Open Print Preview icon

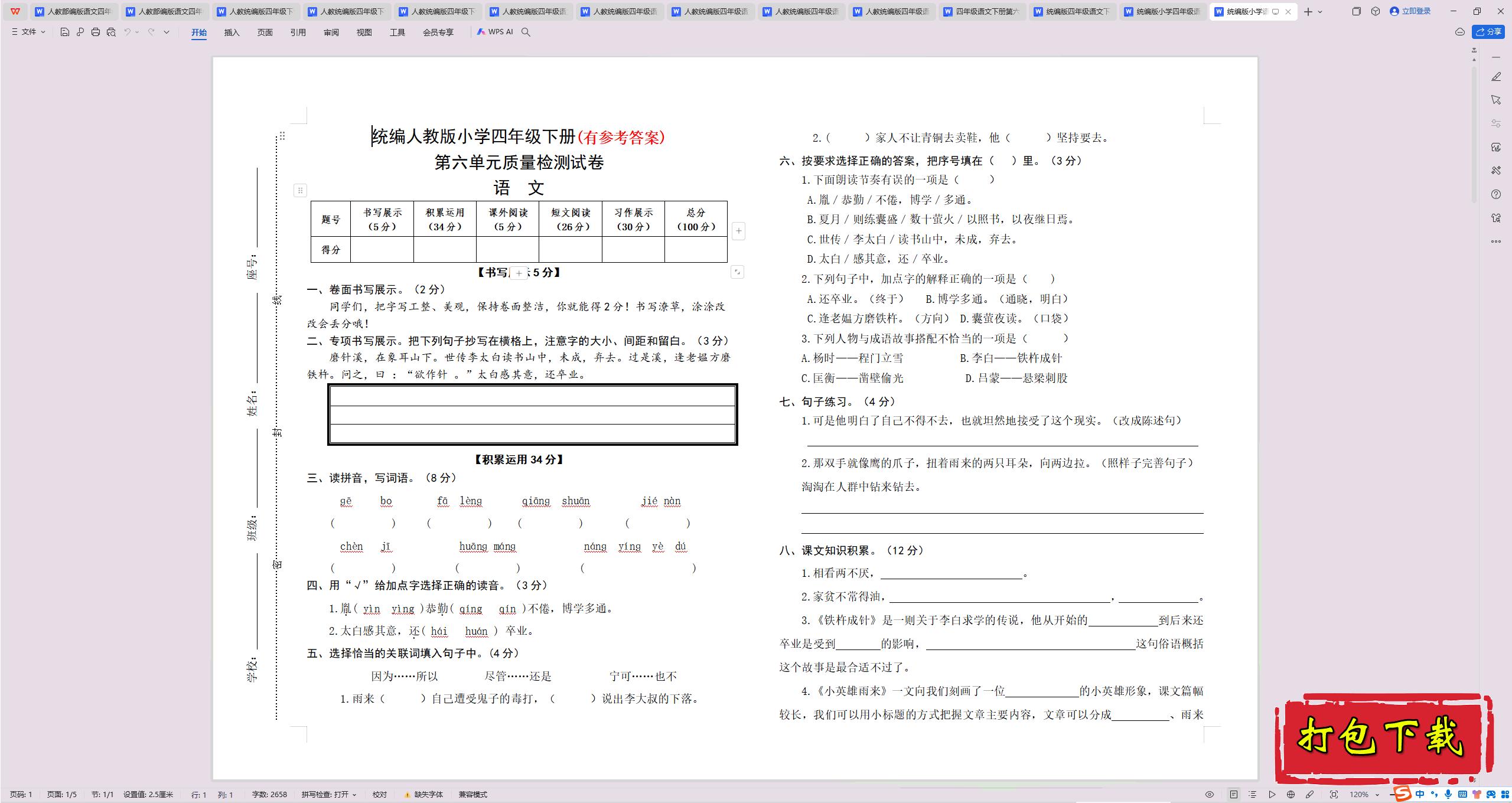coord(111,32)
